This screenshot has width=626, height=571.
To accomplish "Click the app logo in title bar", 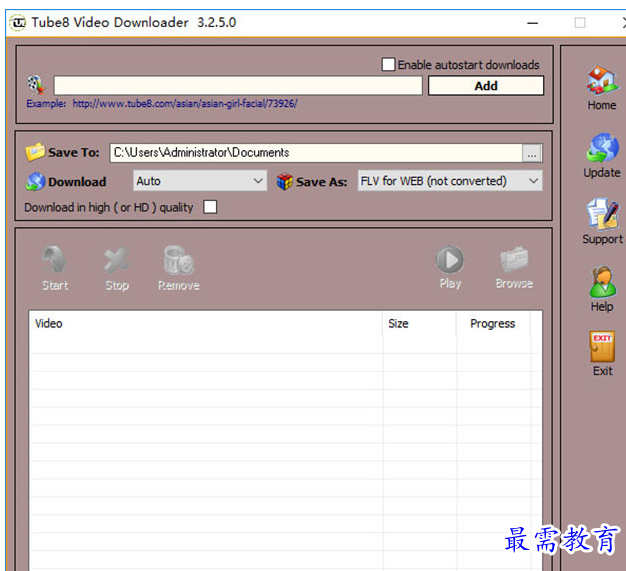I will [x=18, y=22].
